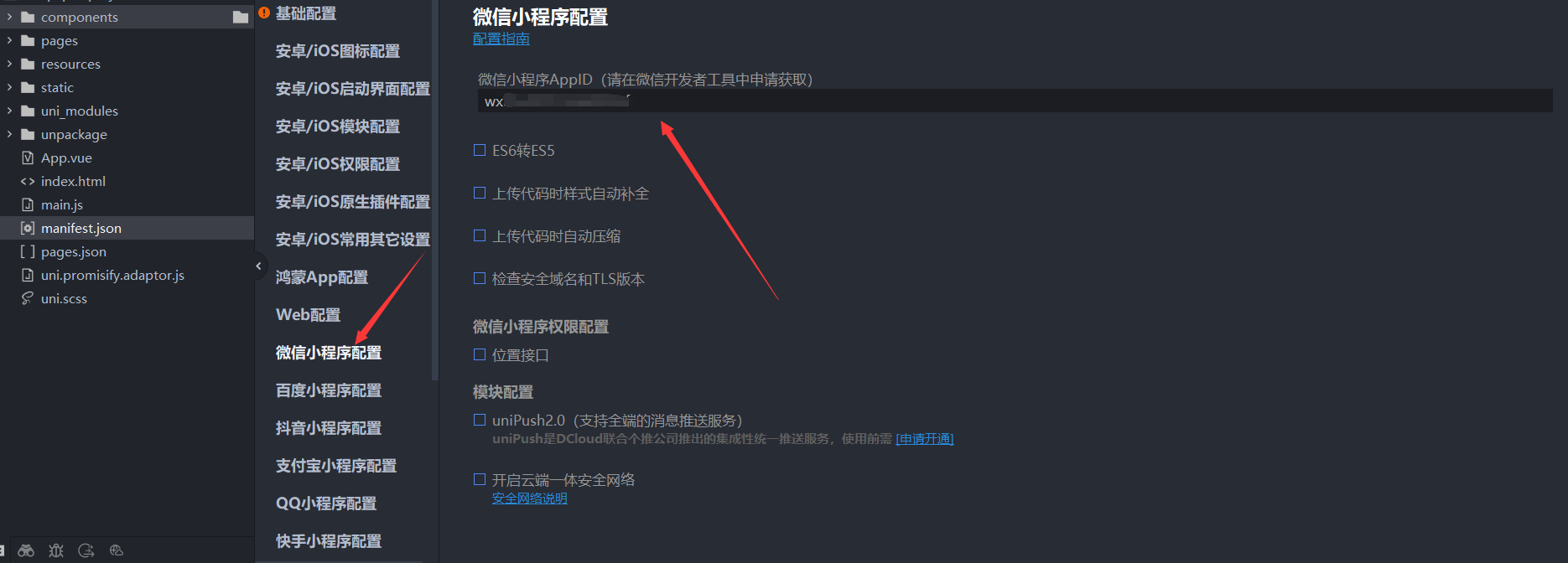Switch to 抖音小程序配置 section

point(329,428)
